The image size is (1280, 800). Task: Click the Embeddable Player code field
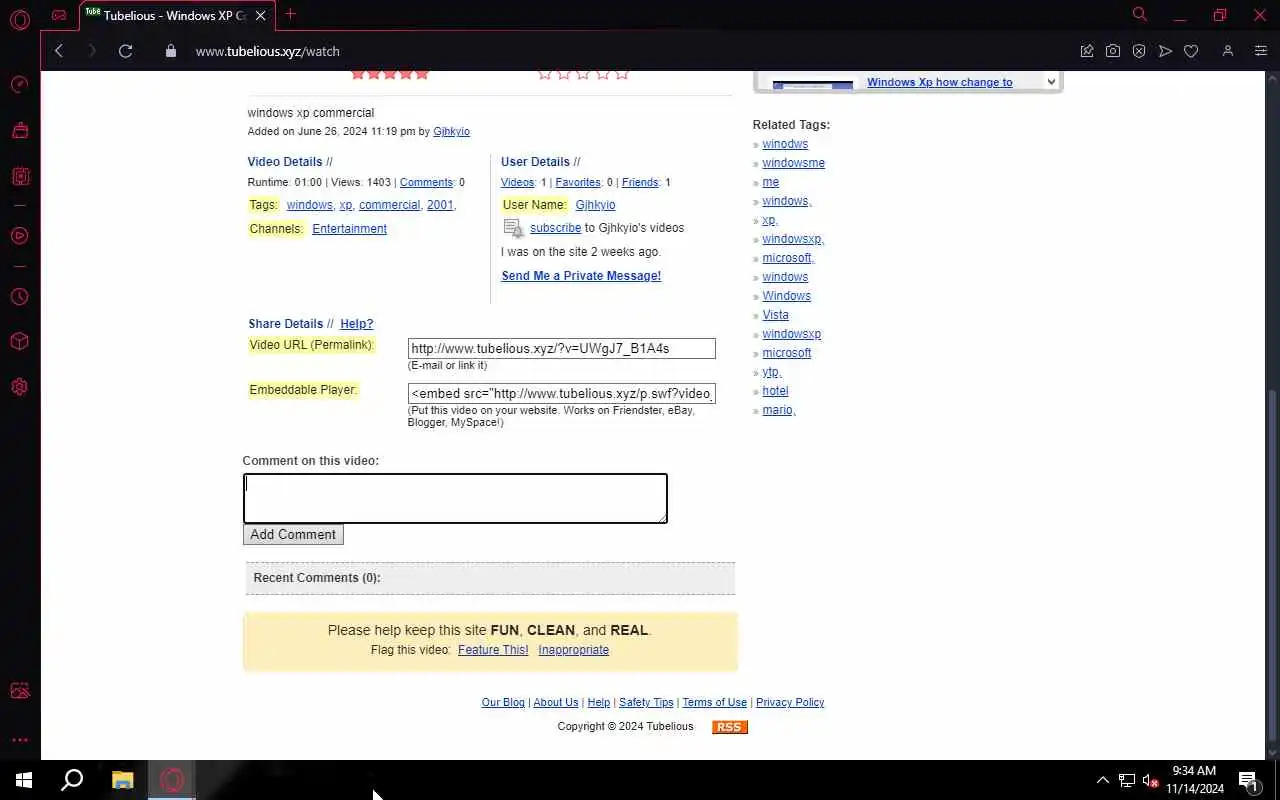tap(562, 394)
